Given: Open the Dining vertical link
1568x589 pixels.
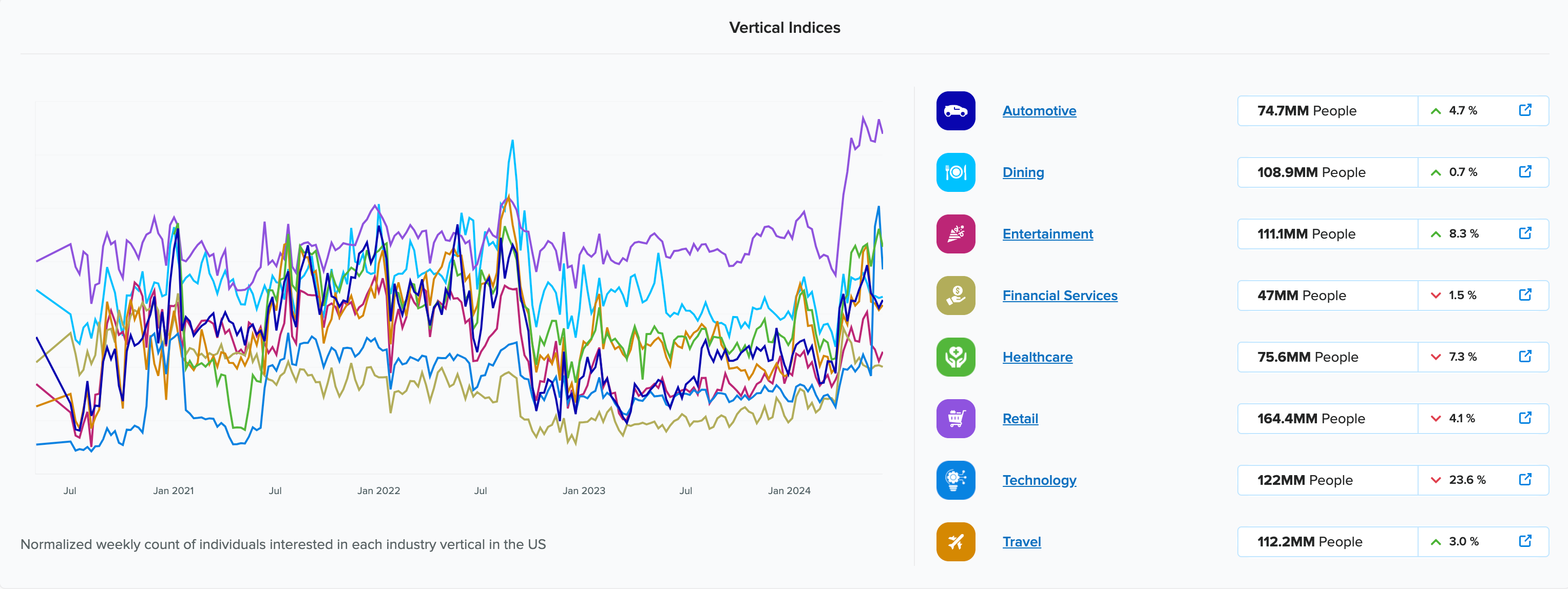Looking at the screenshot, I should click(x=1023, y=172).
